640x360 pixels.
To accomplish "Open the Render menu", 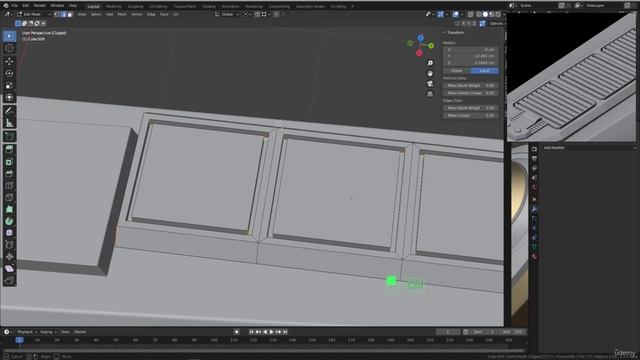I will point(40,6).
